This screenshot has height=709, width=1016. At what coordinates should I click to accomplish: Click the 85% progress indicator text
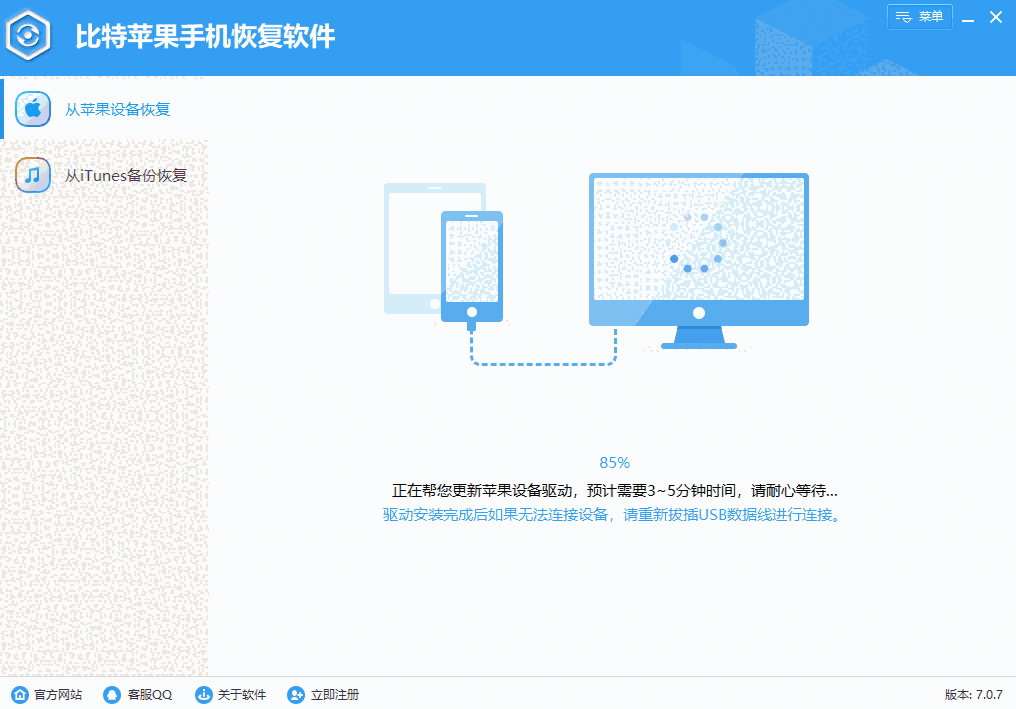pos(615,462)
